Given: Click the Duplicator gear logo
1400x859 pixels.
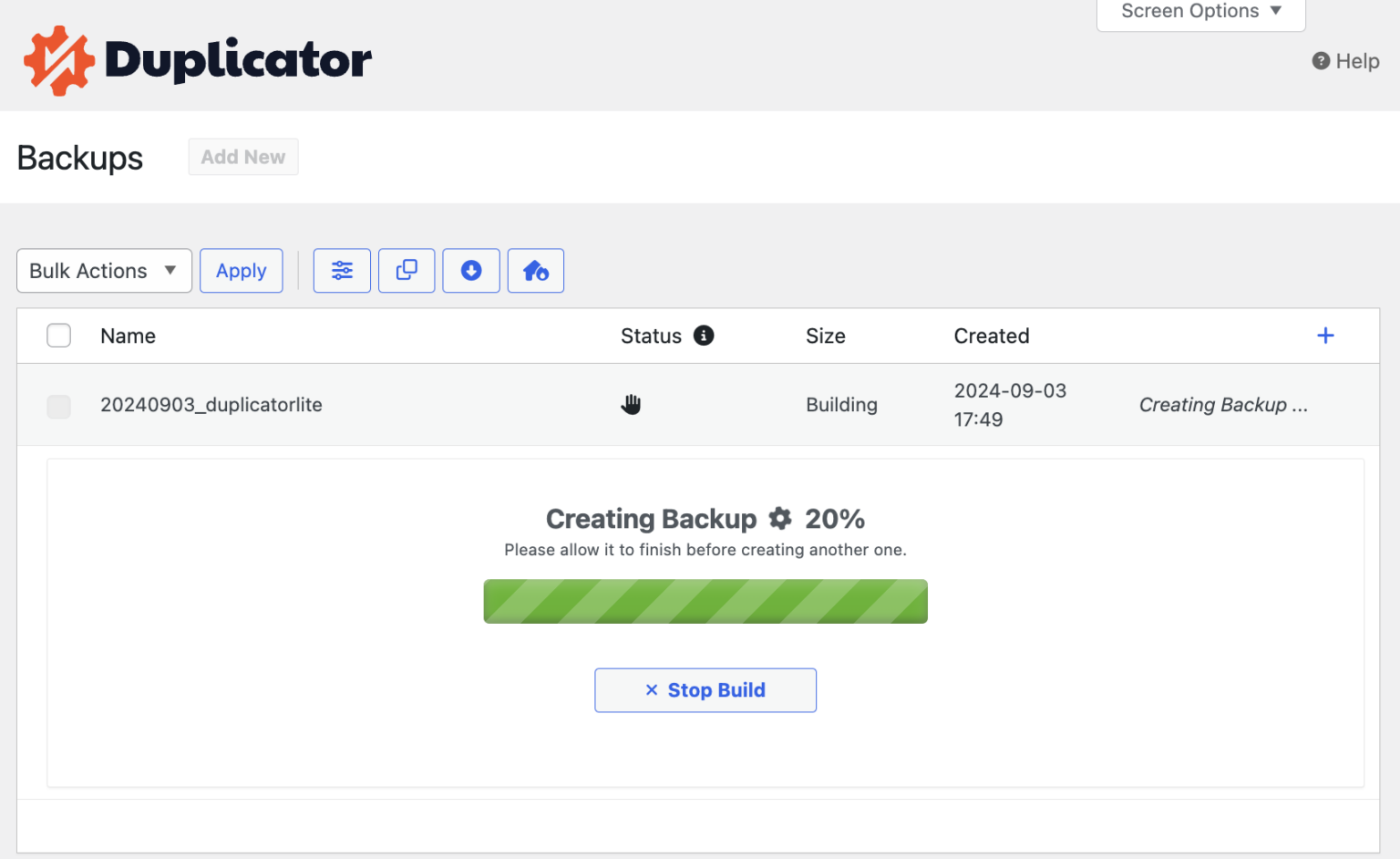Looking at the screenshot, I should [59, 61].
